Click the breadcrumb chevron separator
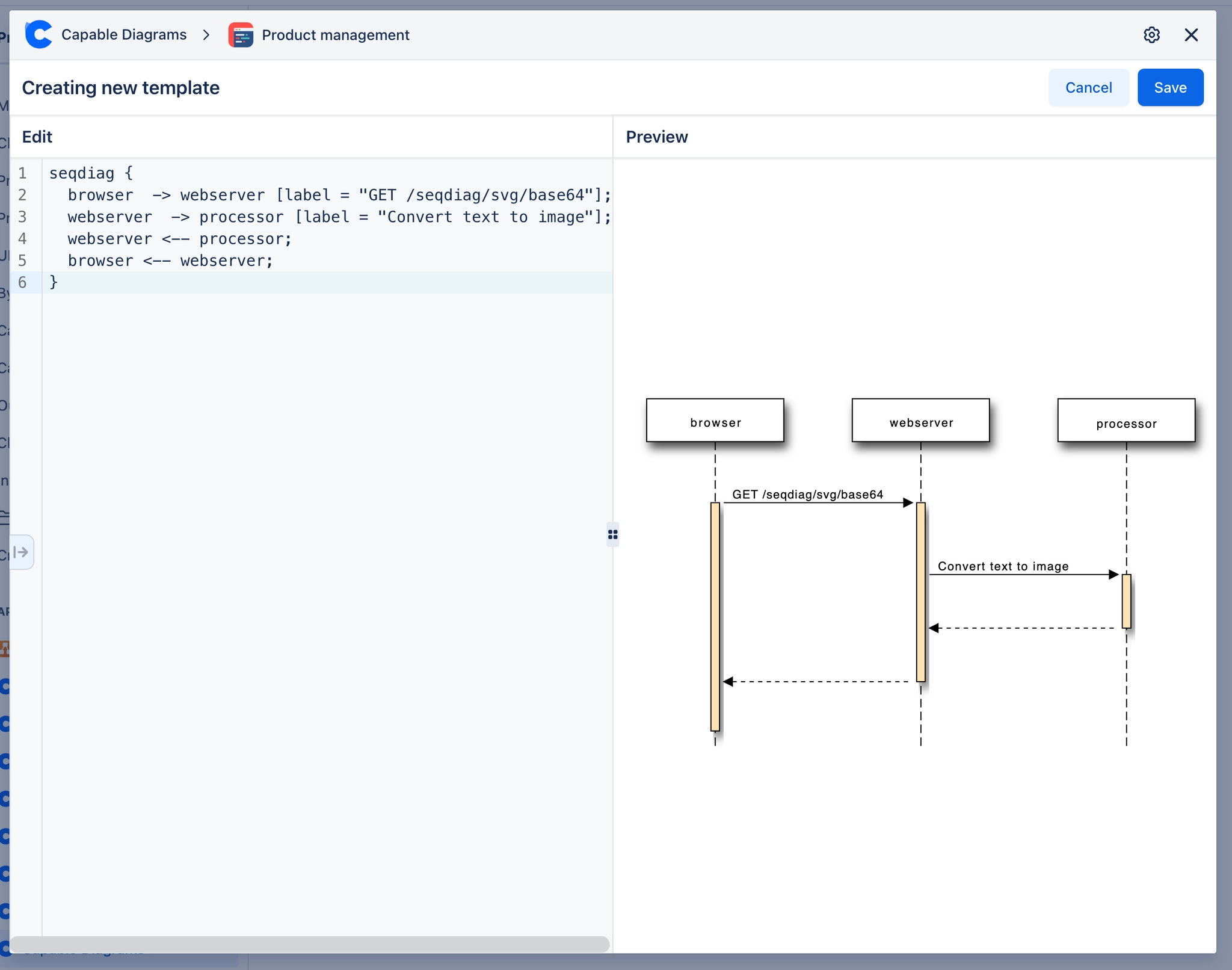This screenshot has width=1232, height=970. (x=206, y=35)
